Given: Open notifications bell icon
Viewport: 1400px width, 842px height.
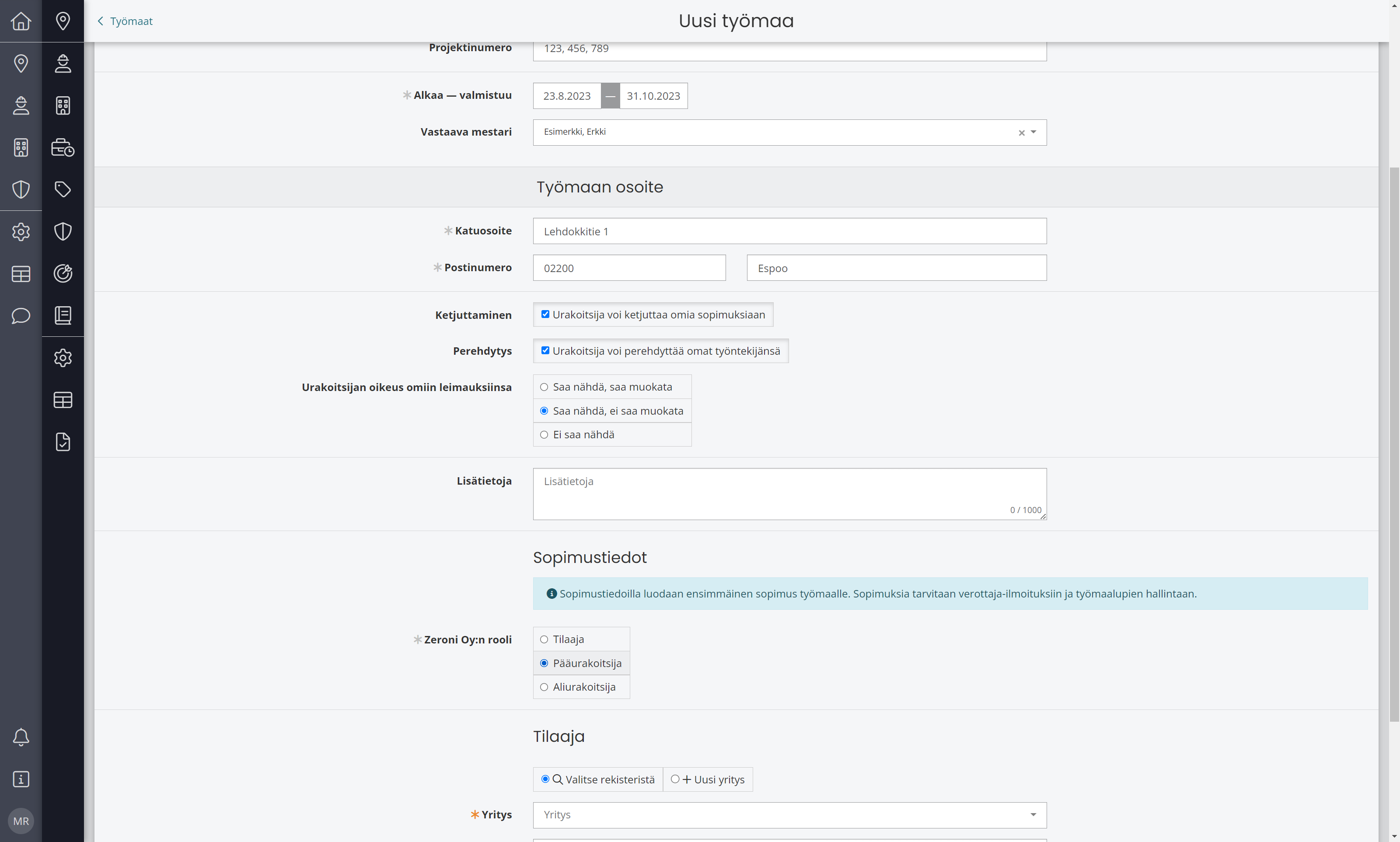Looking at the screenshot, I should (x=21, y=737).
